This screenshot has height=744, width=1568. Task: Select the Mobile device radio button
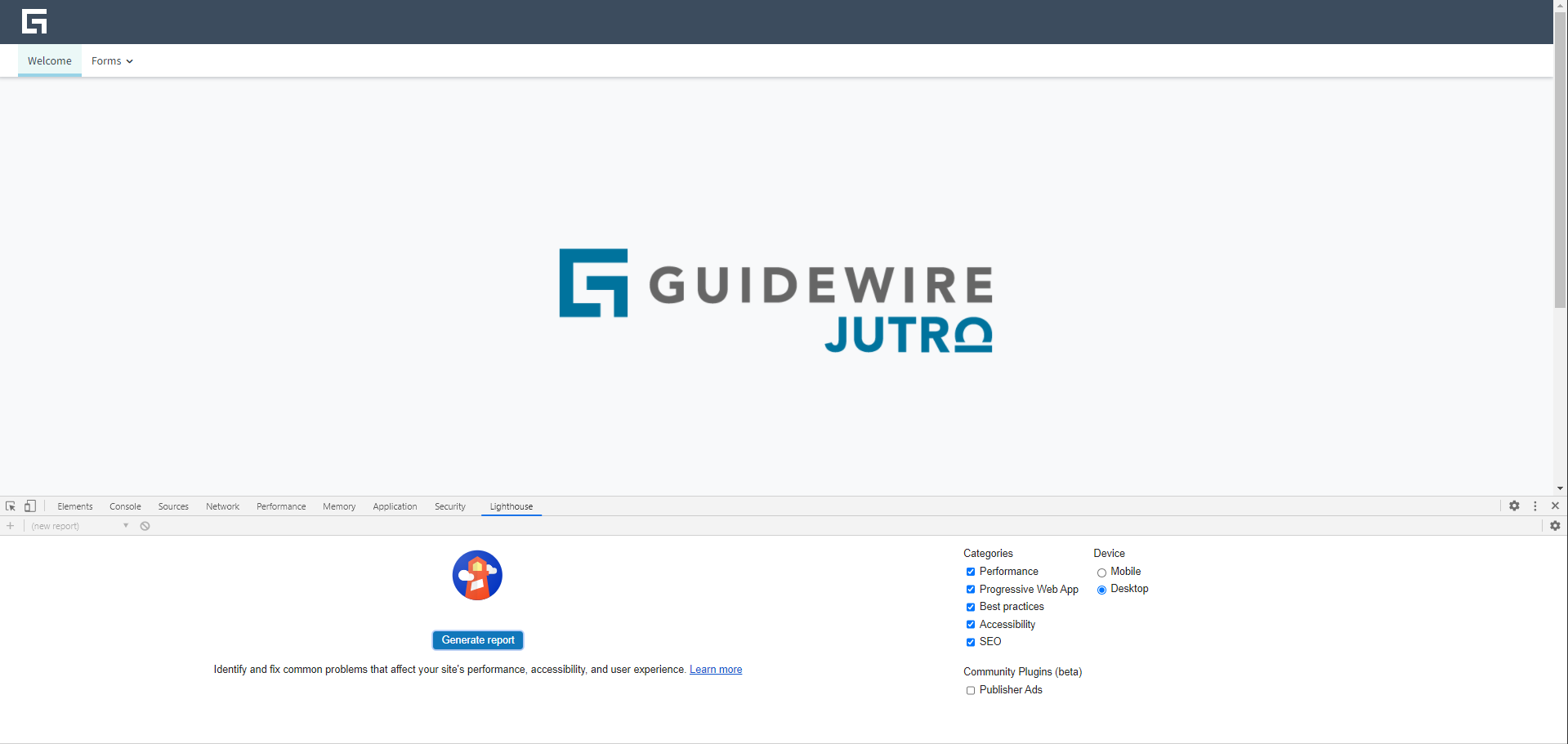[1101, 572]
